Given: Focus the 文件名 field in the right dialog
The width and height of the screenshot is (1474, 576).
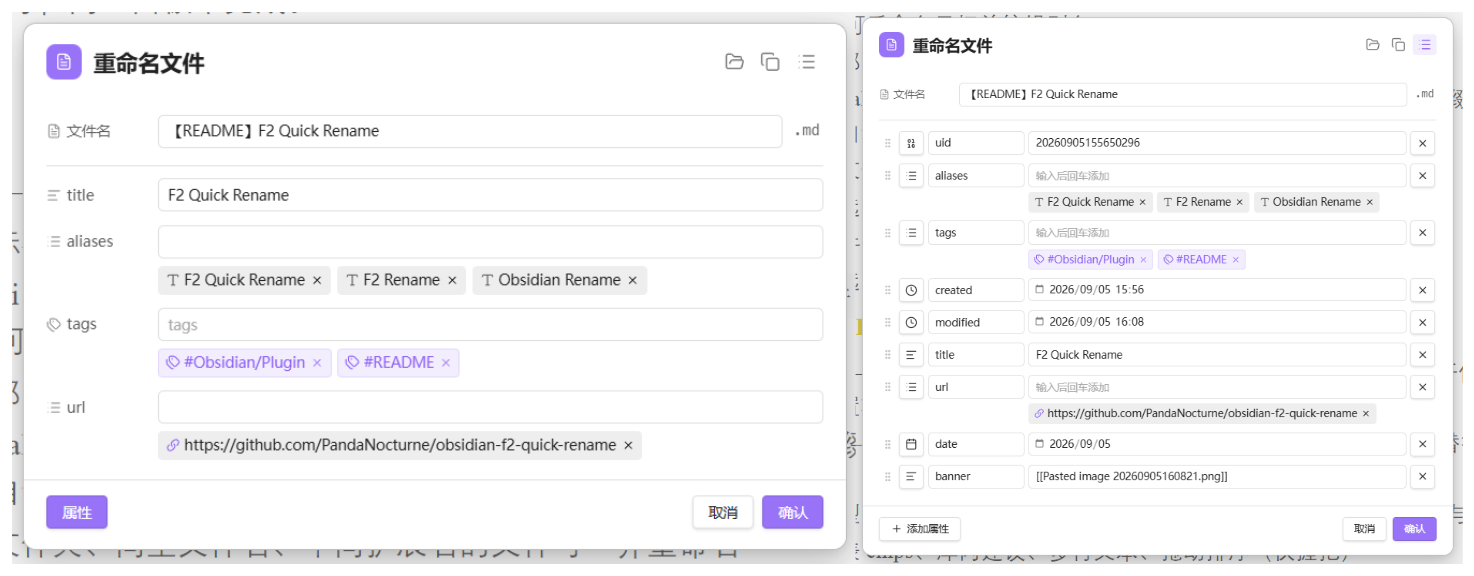Looking at the screenshot, I should pos(1183,94).
